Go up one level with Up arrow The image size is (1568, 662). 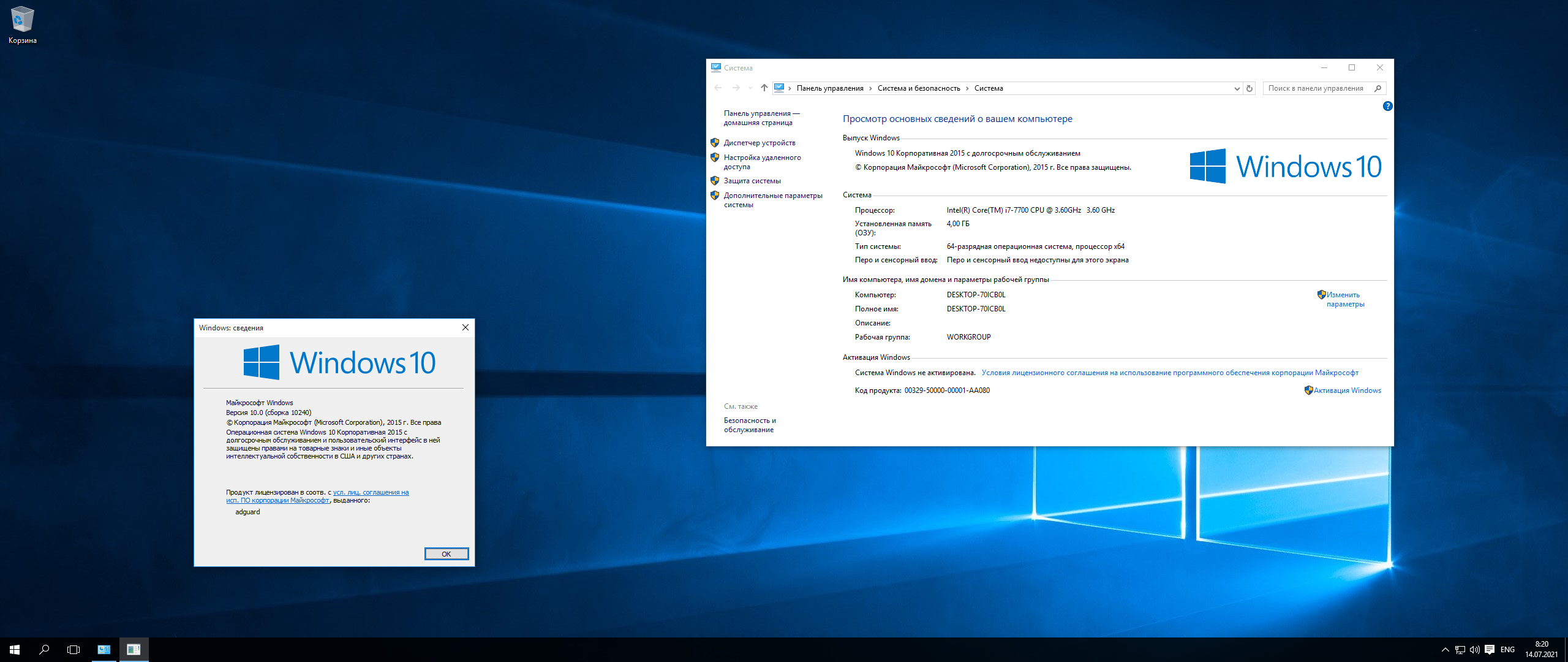coord(764,88)
